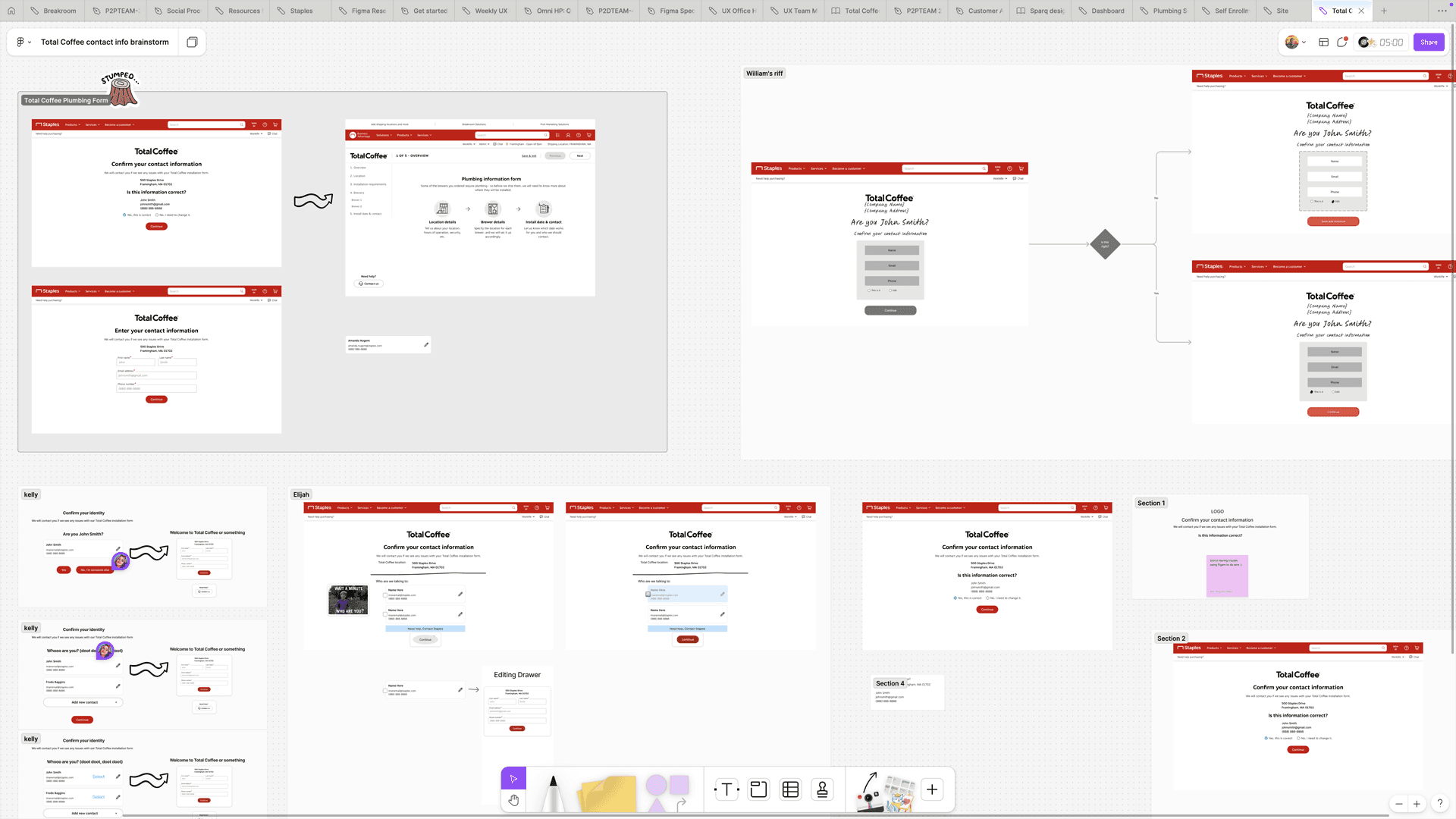Open the Get started tab
This screenshot has width=1456, height=819.
point(423,11)
